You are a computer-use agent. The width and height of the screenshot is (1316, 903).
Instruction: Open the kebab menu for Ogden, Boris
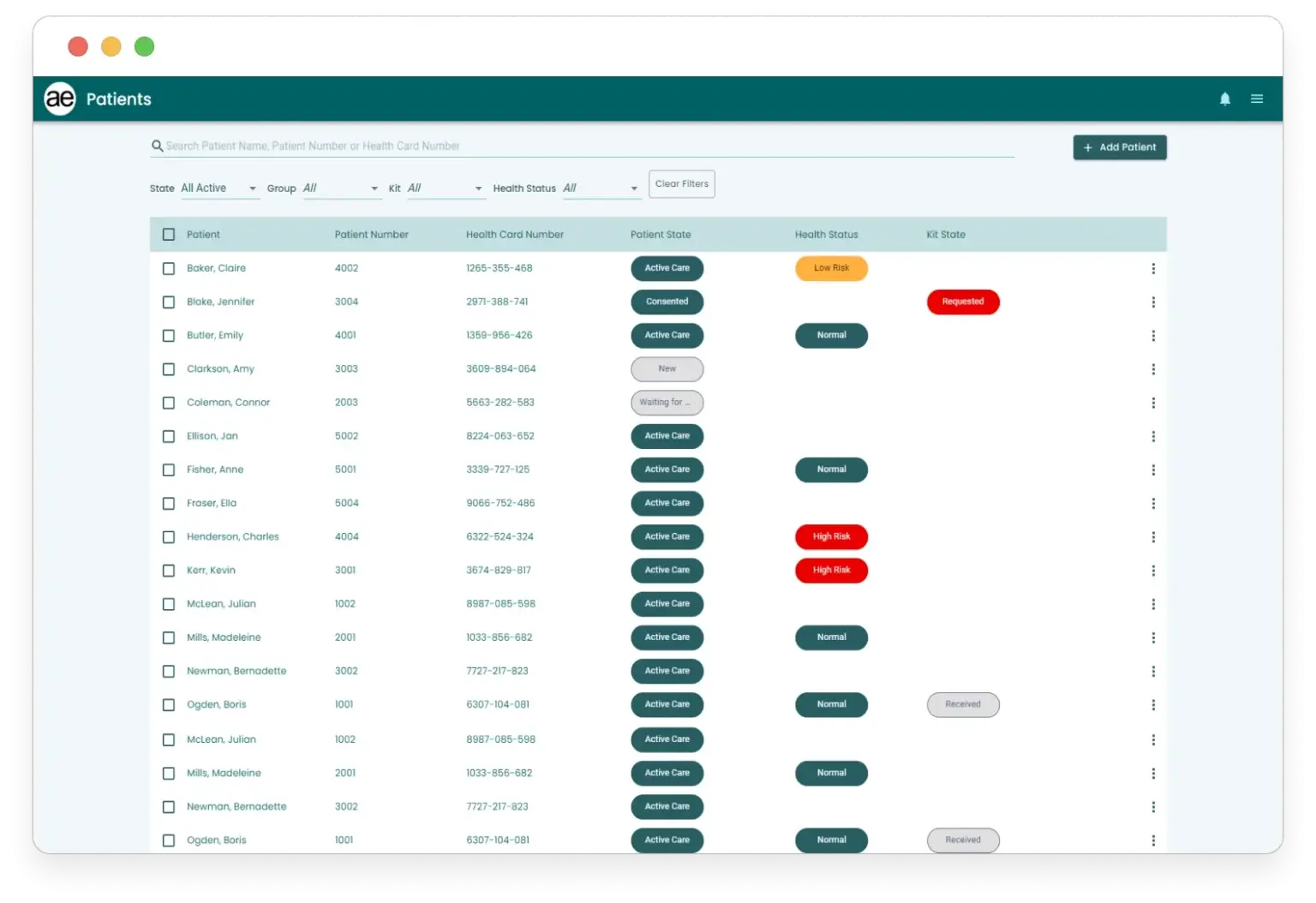1153,704
